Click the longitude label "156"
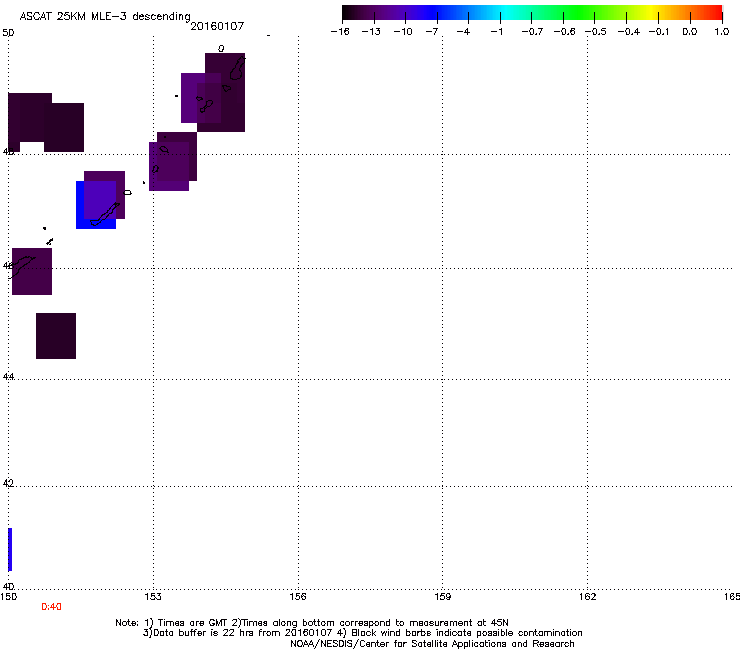740x650 pixels. 298,597
